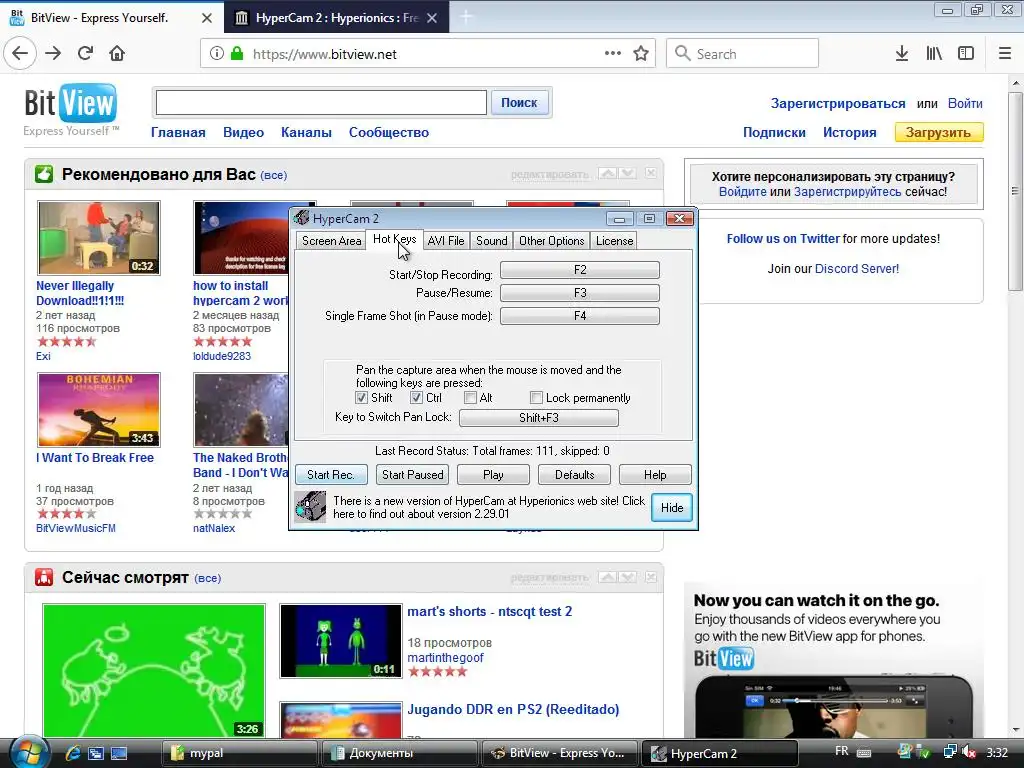This screenshot has width=1024, height=768.
Task: Click the muted volume tray icon
Action: [970, 752]
